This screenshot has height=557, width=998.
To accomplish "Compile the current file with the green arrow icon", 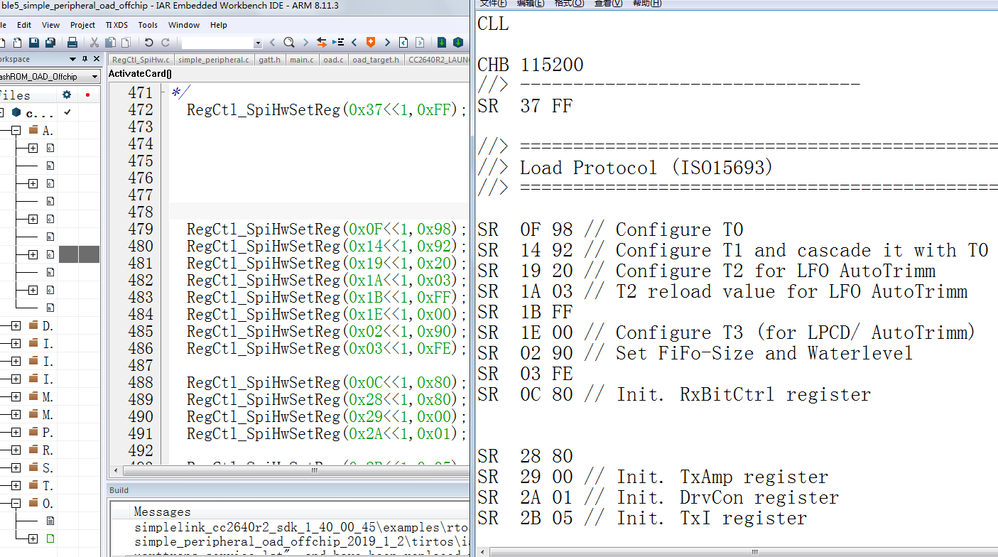I will pyautogui.click(x=442, y=43).
